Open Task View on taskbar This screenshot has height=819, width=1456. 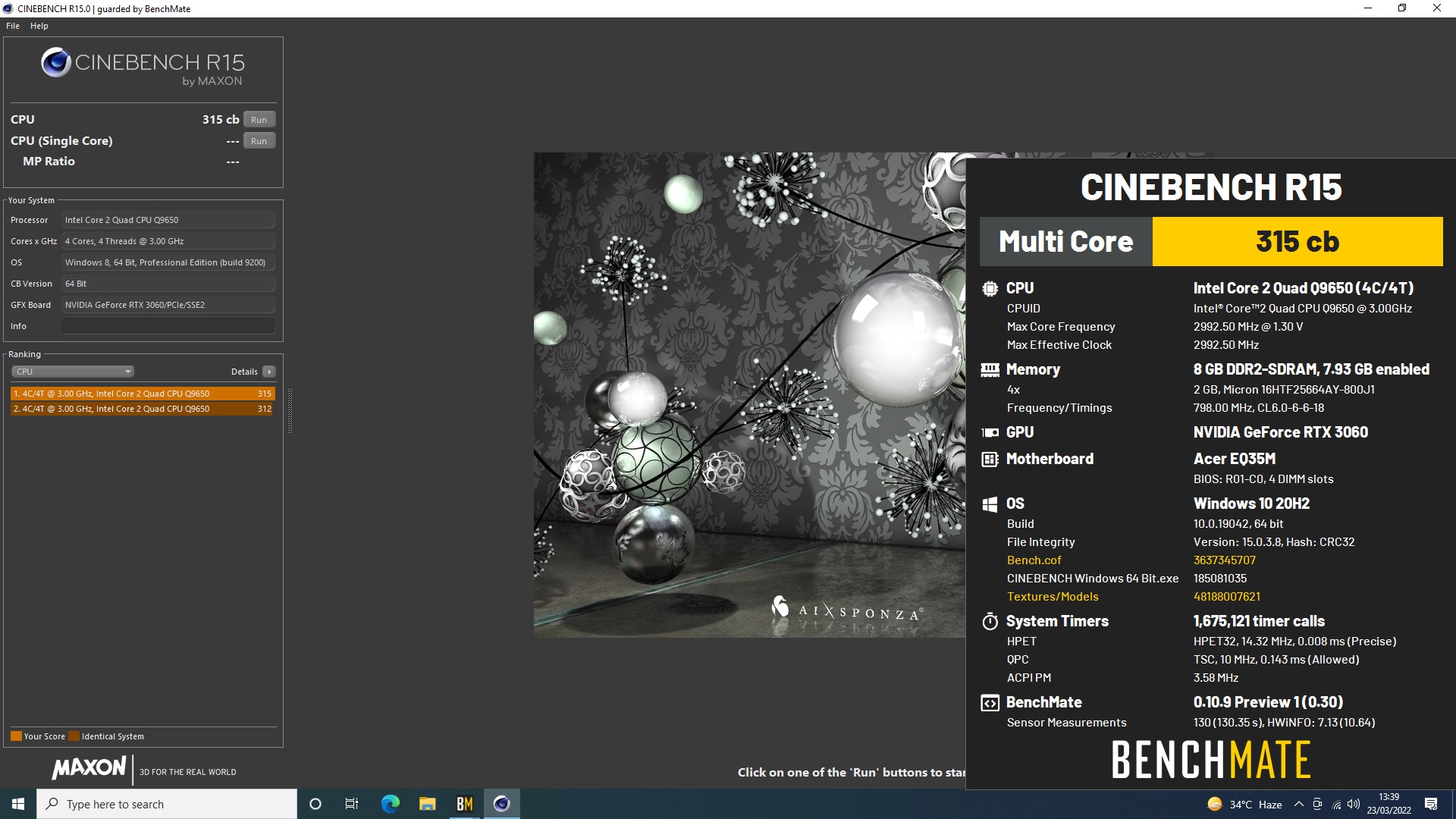352,804
